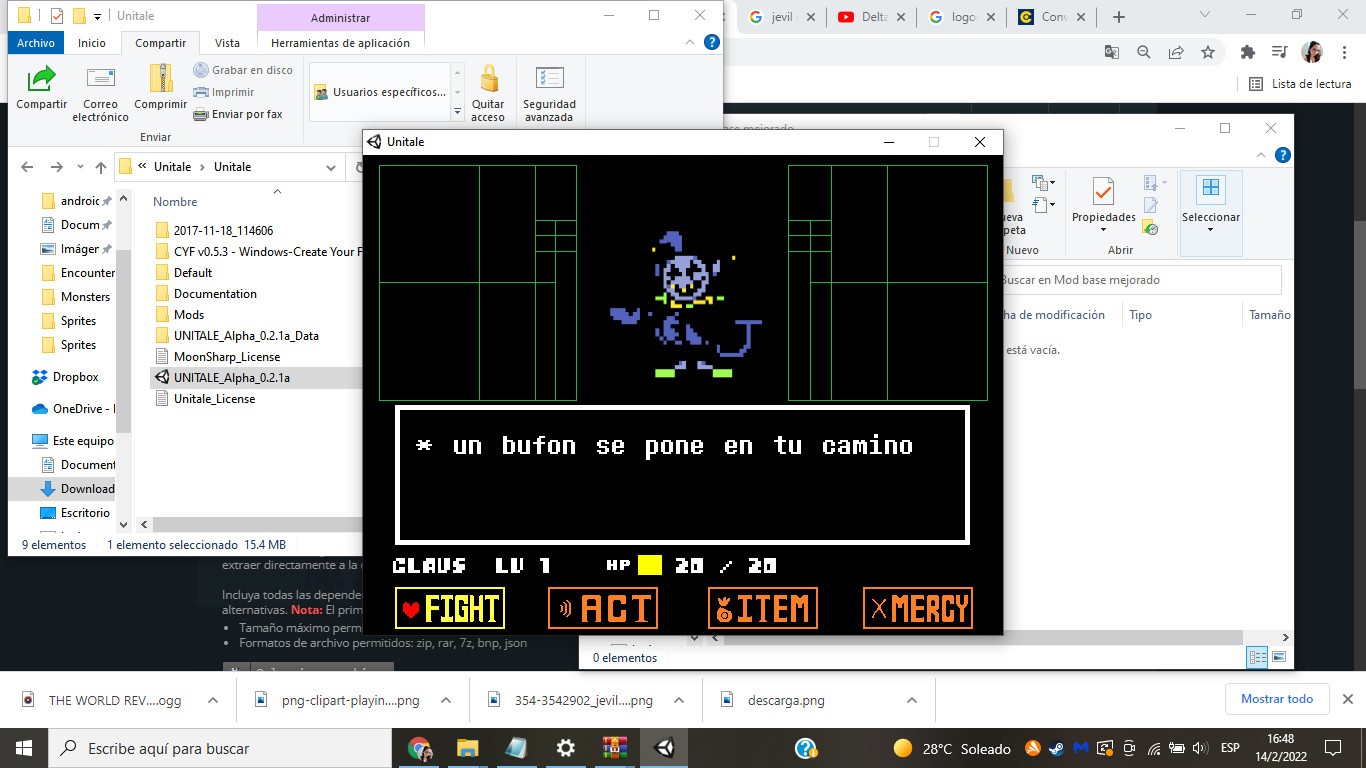
Task: Select the MERCY button in Unitale
Action: pyautogui.click(x=918, y=608)
